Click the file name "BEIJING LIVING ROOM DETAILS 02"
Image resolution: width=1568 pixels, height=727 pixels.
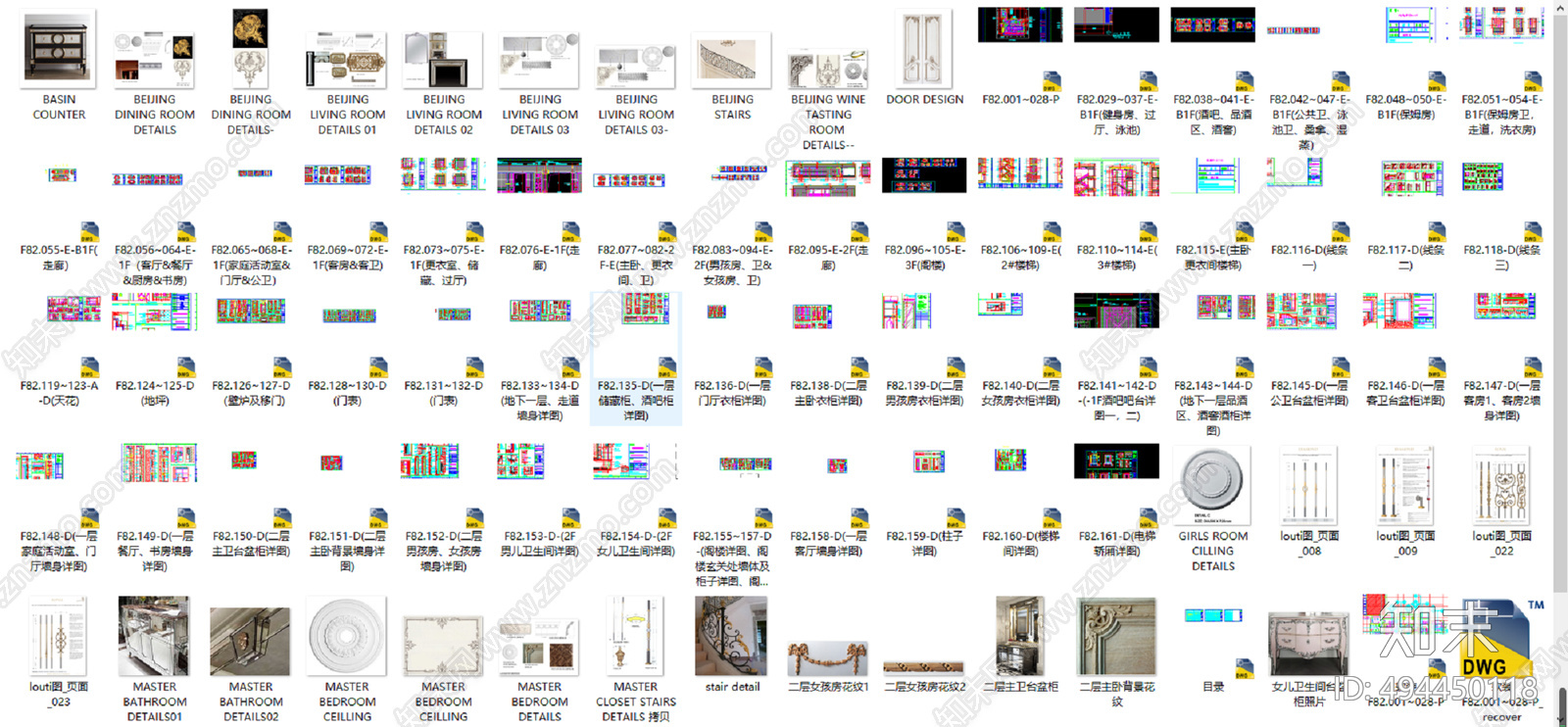click(443, 115)
